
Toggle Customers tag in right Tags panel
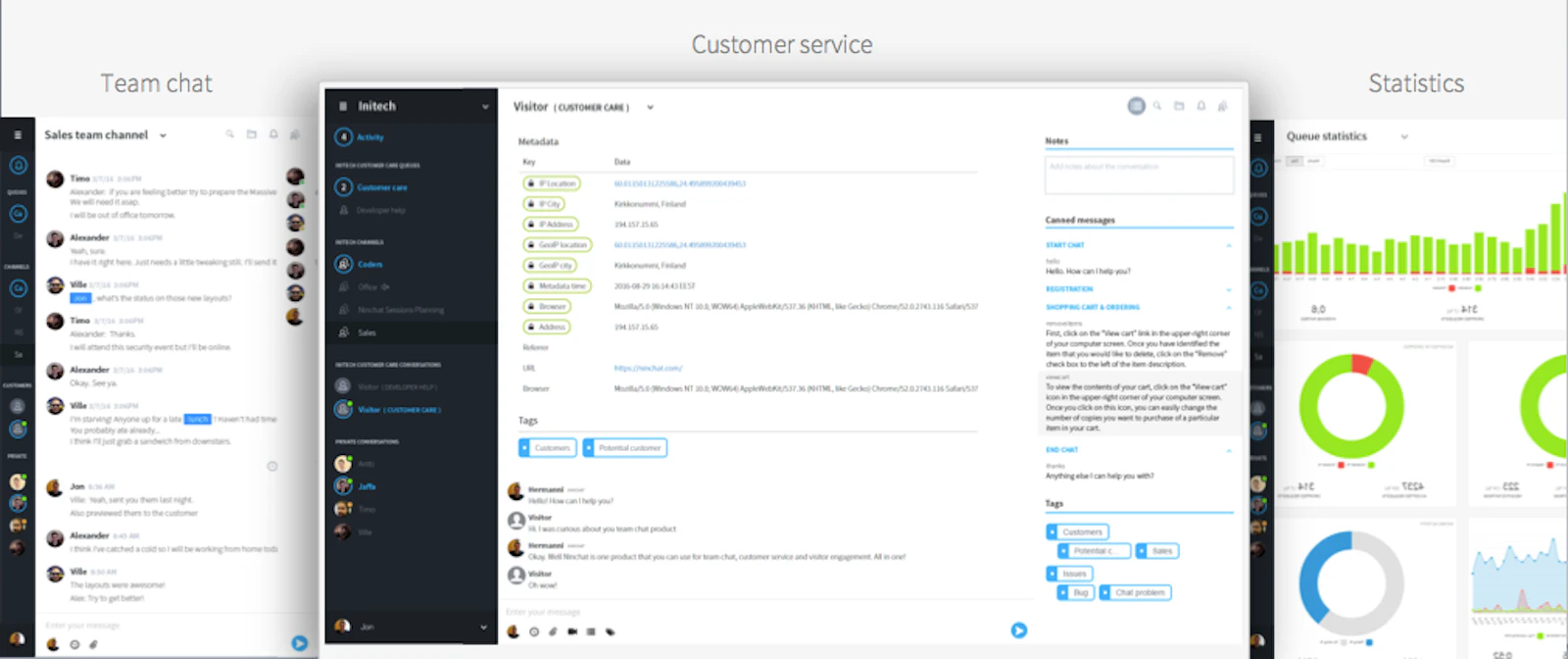[x=1078, y=532]
